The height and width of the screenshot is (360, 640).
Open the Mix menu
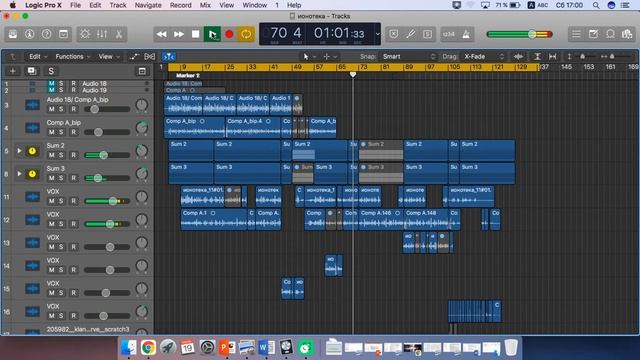(x=205, y=5)
